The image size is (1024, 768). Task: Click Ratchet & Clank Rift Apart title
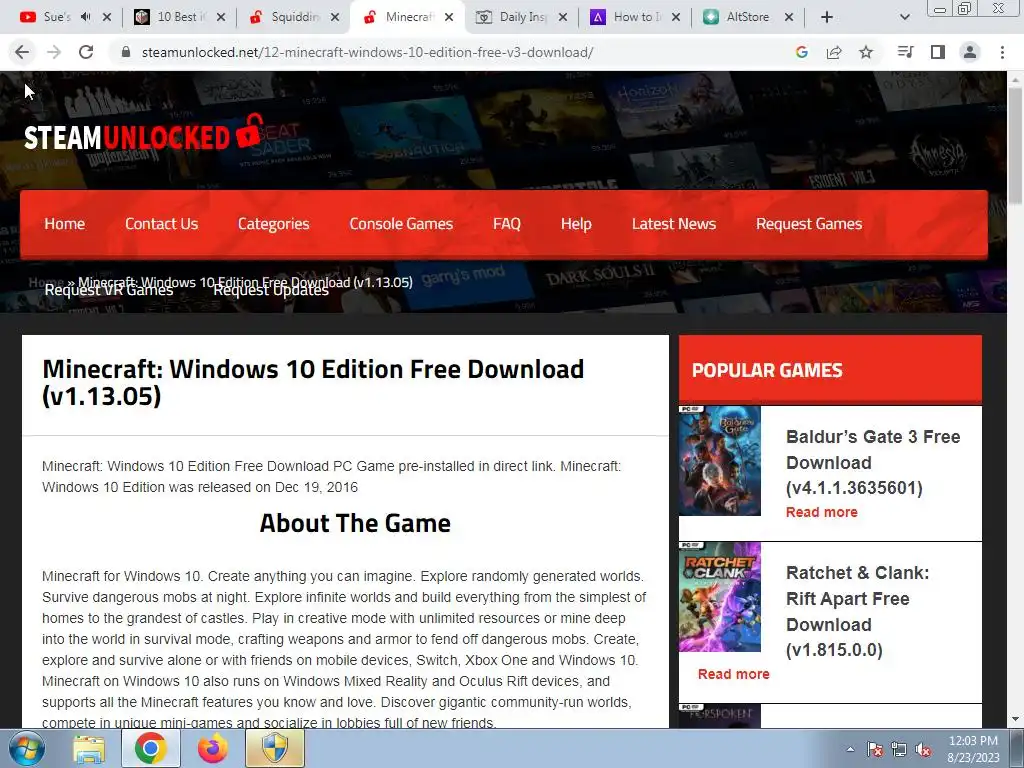click(857, 611)
